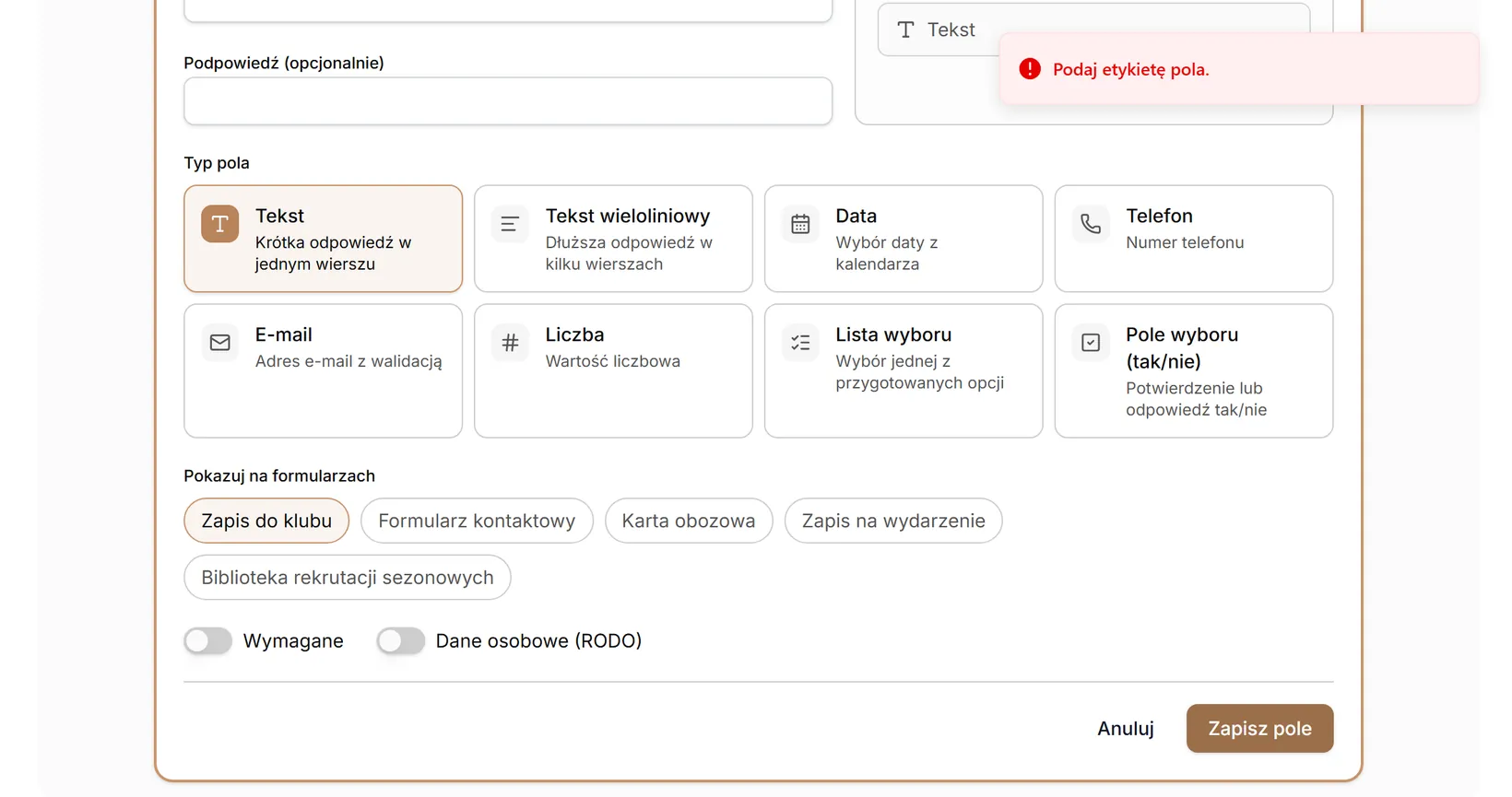Click the Telefon handset icon
Viewport: 1512px width, 797px height.
tap(1091, 224)
